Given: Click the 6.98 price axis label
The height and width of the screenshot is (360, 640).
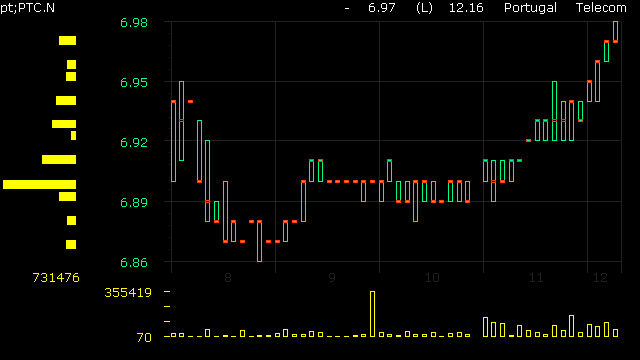Looking at the screenshot, I should point(134,23).
